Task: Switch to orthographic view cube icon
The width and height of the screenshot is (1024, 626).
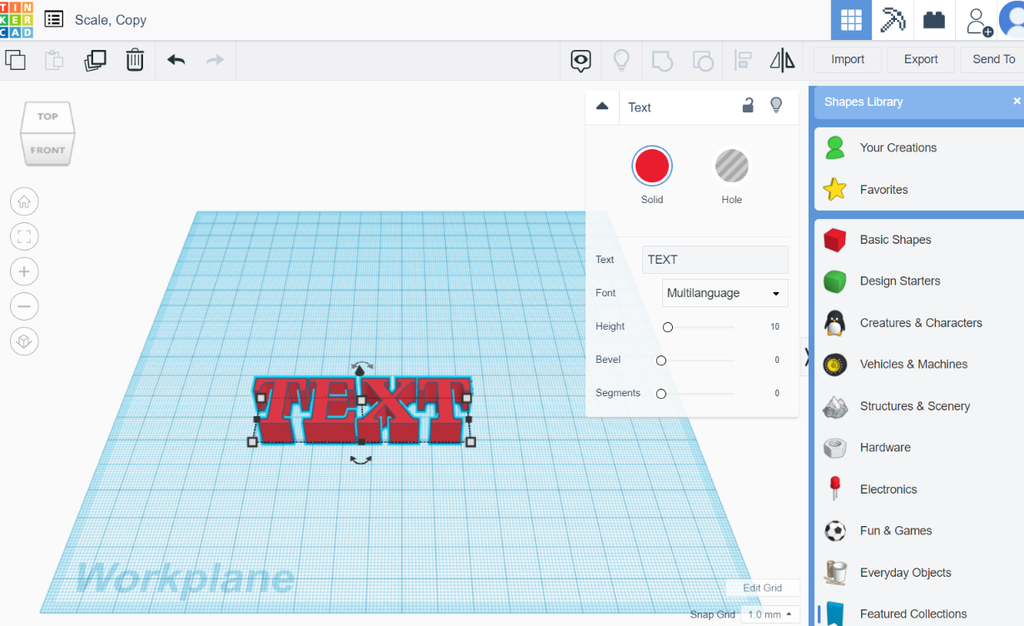Action: coord(24,341)
